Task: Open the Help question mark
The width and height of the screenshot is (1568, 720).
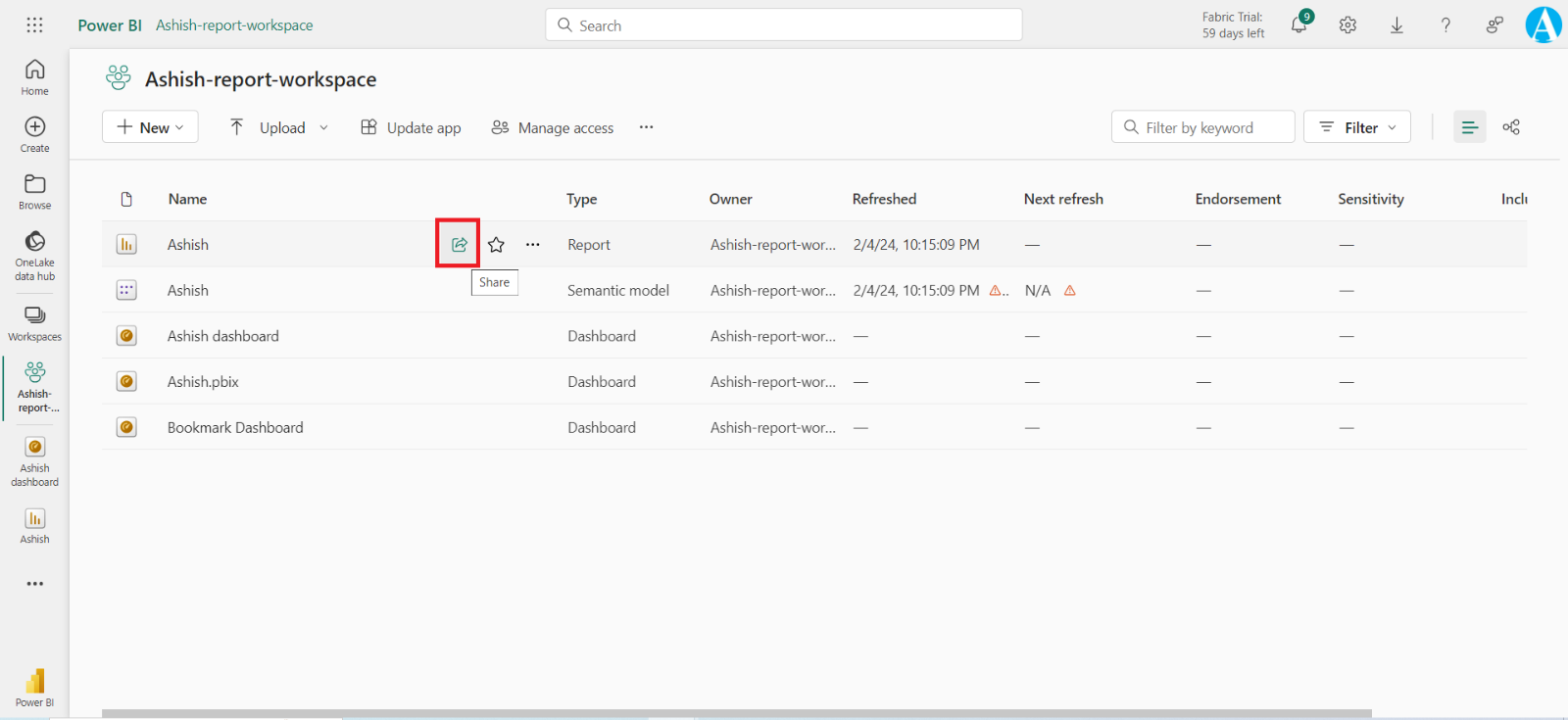Action: (1445, 25)
